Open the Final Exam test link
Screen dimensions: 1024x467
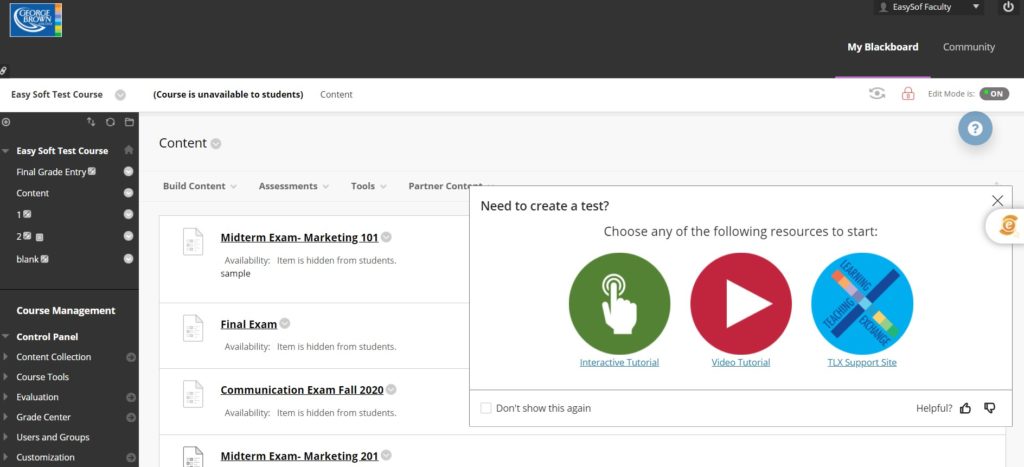pos(249,324)
